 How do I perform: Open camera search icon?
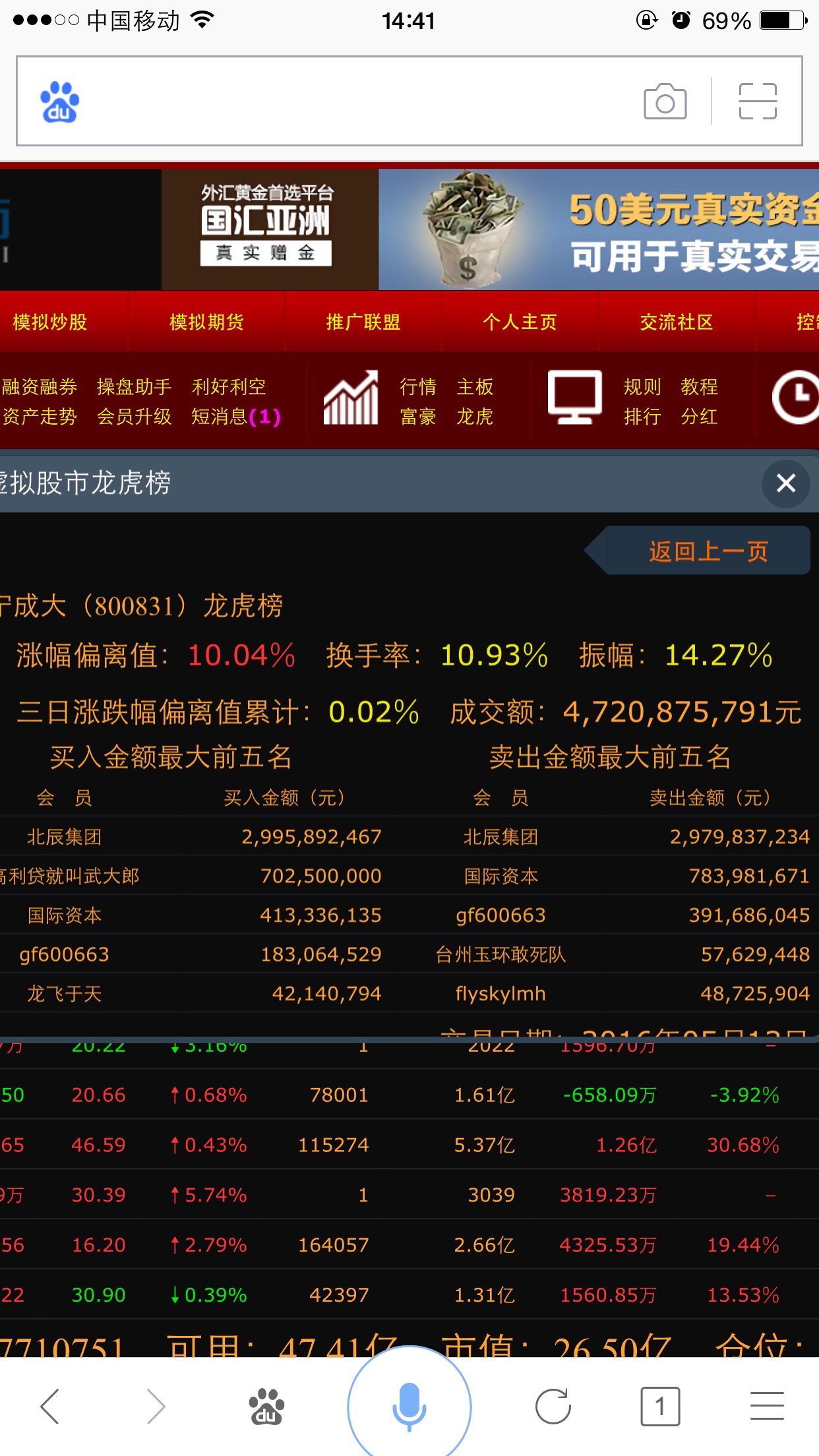665,102
